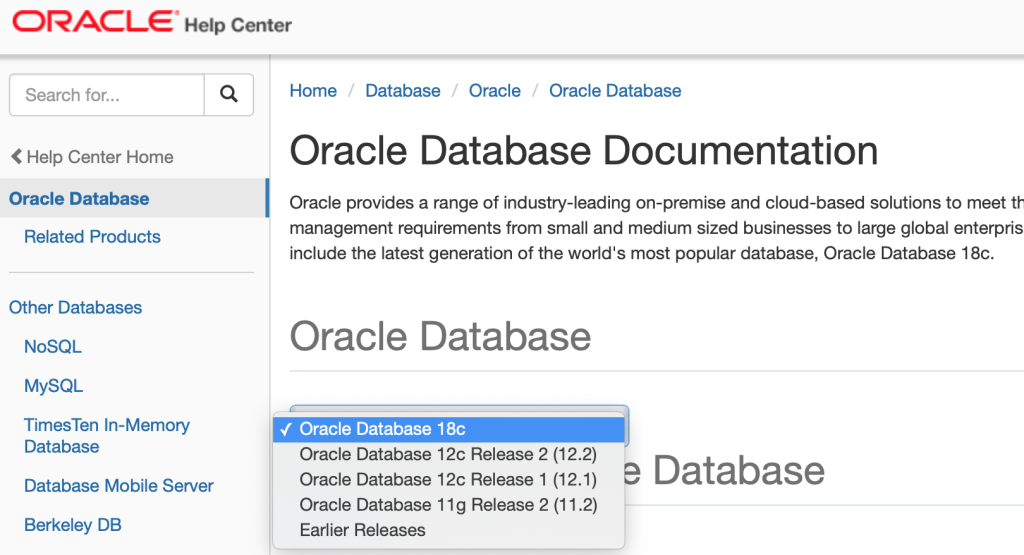Pick Oracle Database 11g Release 2 (11.2)
Image resolution: width=1024 pixels, height=555 pixels.
(448, 505)
